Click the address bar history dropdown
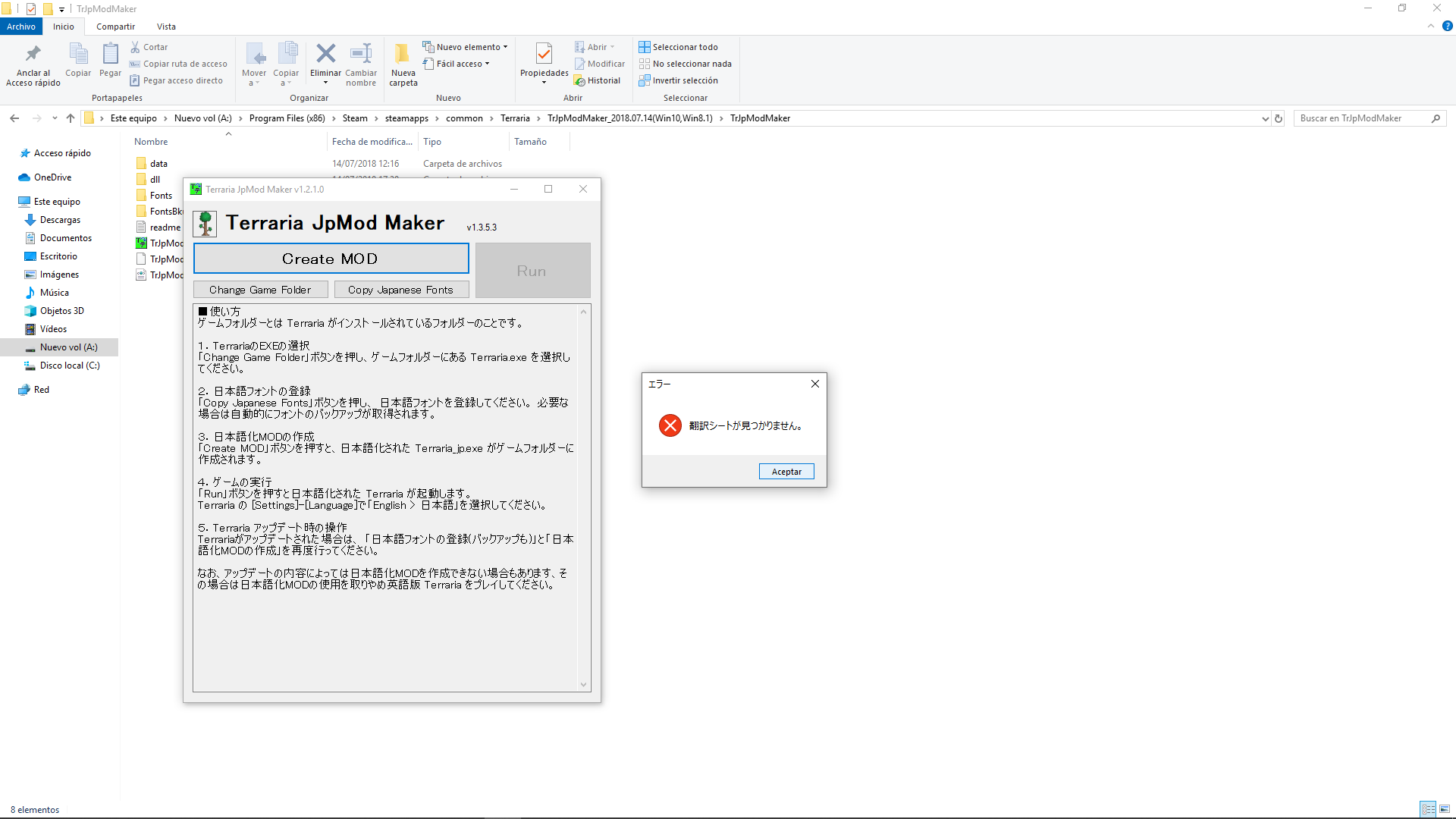Screen dimensions: 1456x819 point(1265,118)
